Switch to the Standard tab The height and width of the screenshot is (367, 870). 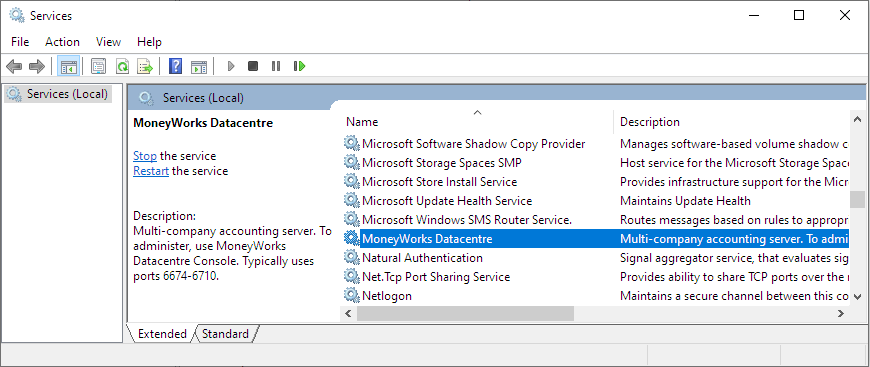click(225, 334)
